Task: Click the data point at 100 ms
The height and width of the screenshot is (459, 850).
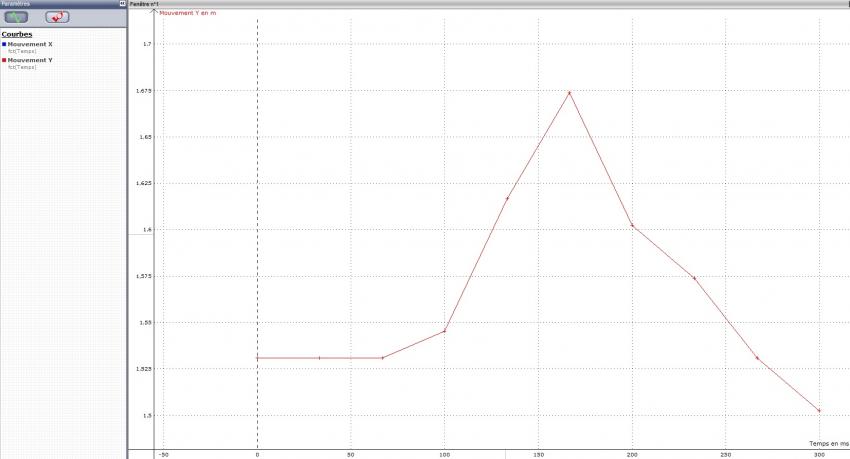Action: 445,331
